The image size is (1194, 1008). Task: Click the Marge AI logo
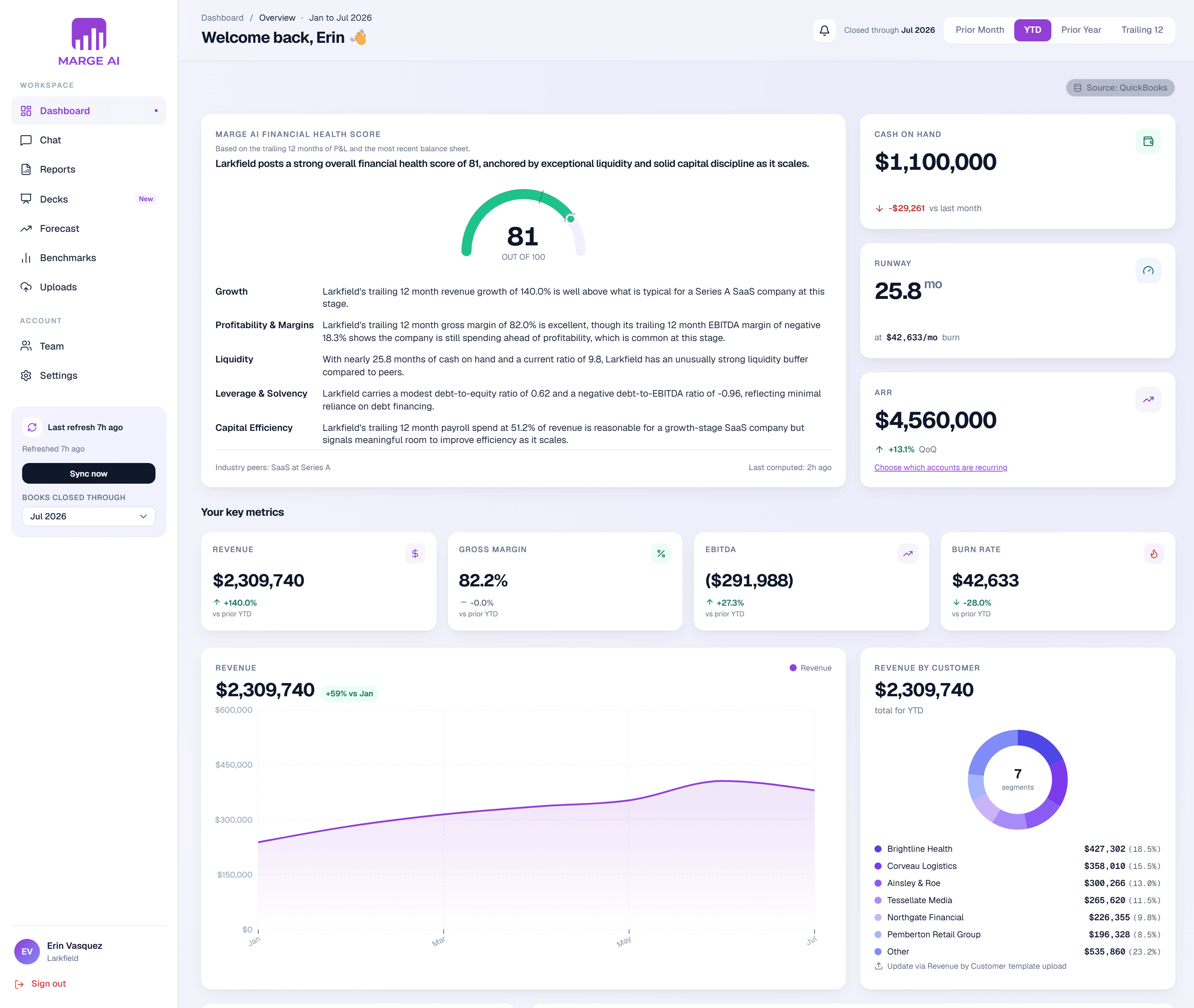88,42
